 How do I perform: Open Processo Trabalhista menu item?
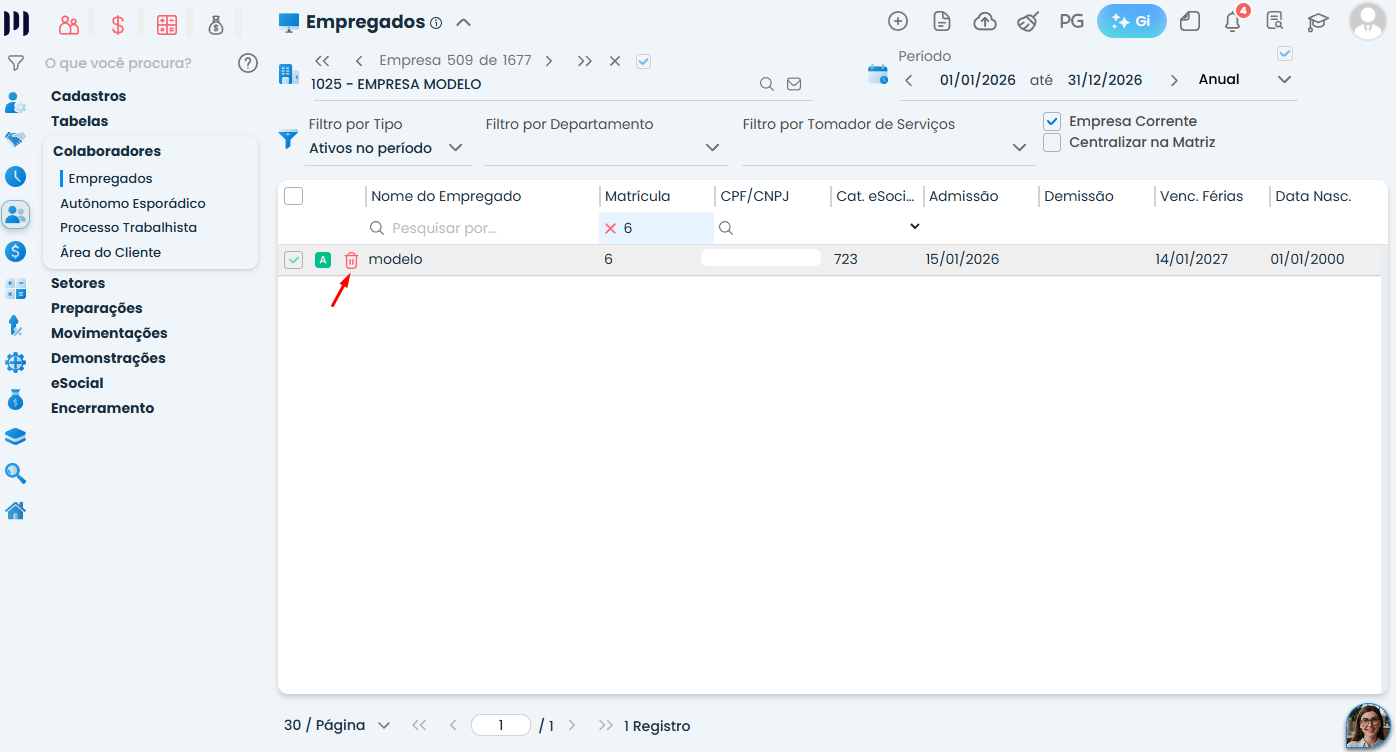(x=128, y=227)
